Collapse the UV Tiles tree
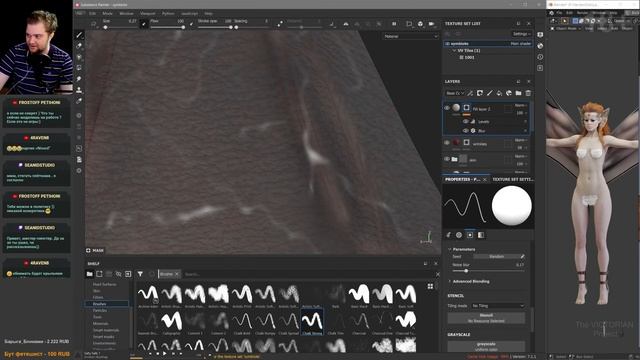 454,51
